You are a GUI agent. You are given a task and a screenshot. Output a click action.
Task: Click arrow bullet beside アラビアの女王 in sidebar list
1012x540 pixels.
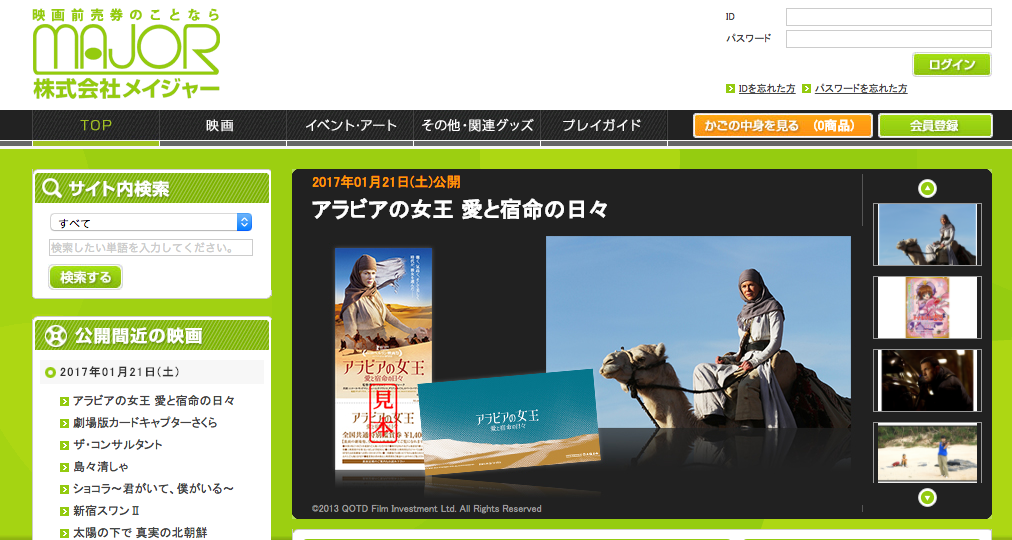click(64, 401)
